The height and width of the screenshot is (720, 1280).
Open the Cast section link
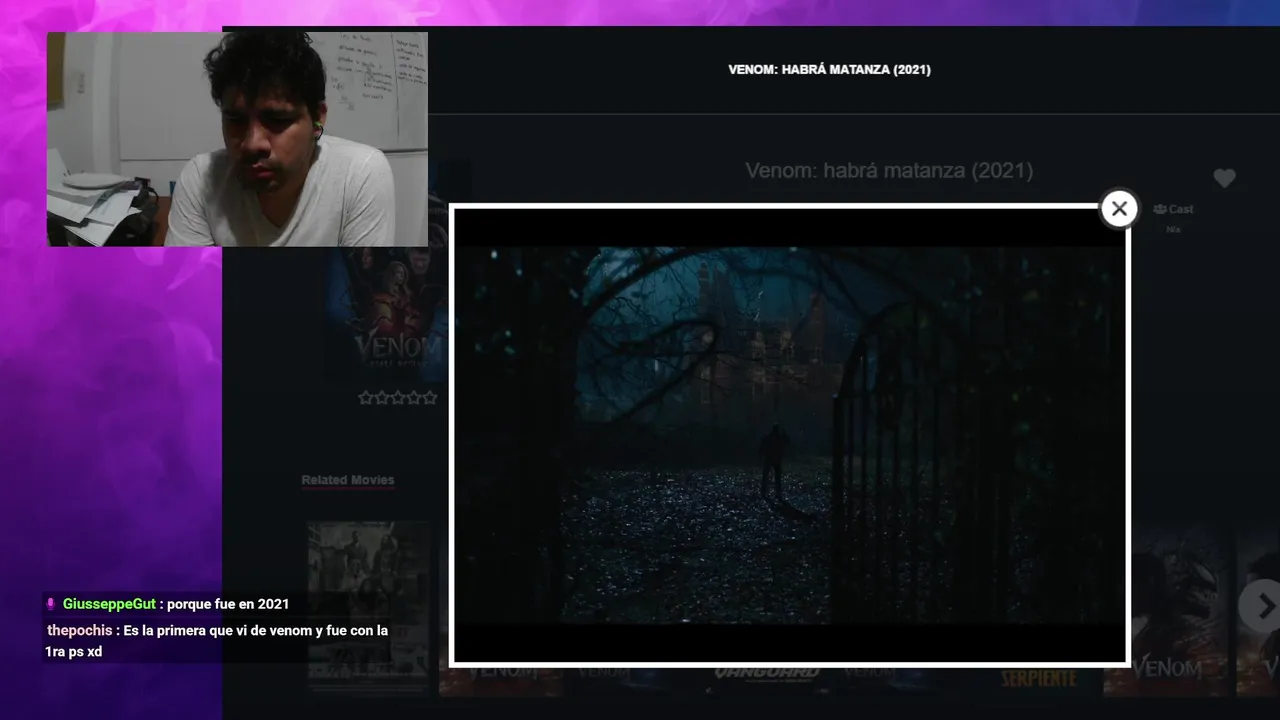click(1173, 209)
